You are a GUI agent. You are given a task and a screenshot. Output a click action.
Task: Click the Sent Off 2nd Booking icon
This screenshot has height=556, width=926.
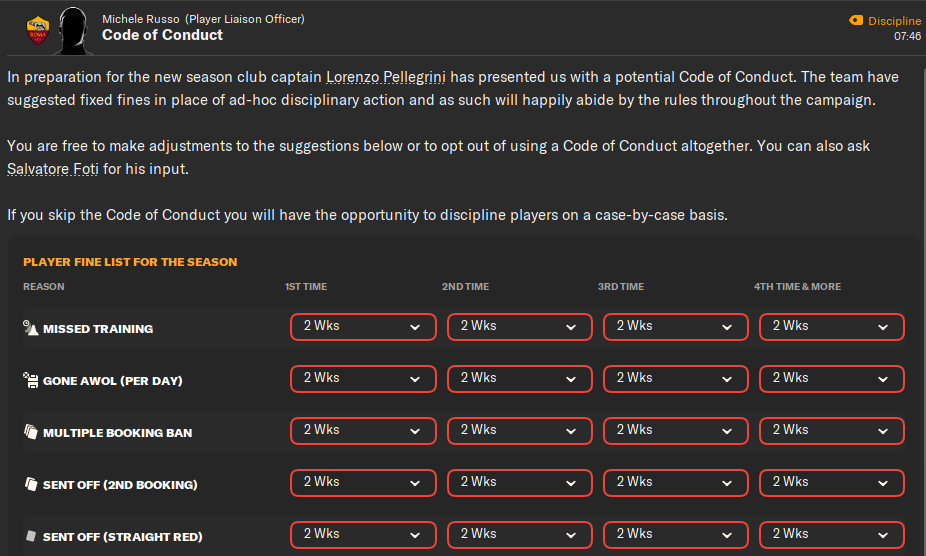(x=31, y=484)
